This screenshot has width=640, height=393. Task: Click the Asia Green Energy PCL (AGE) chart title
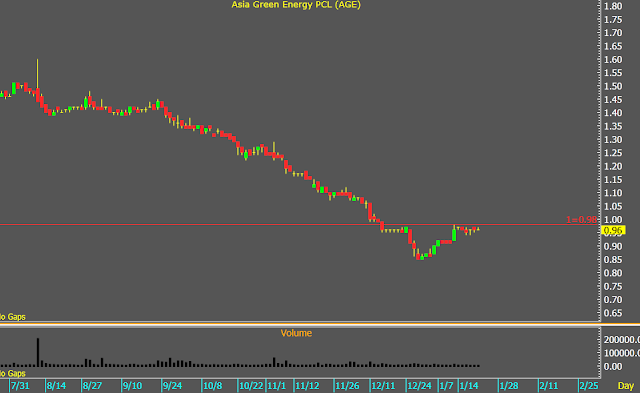pos(296,5)
